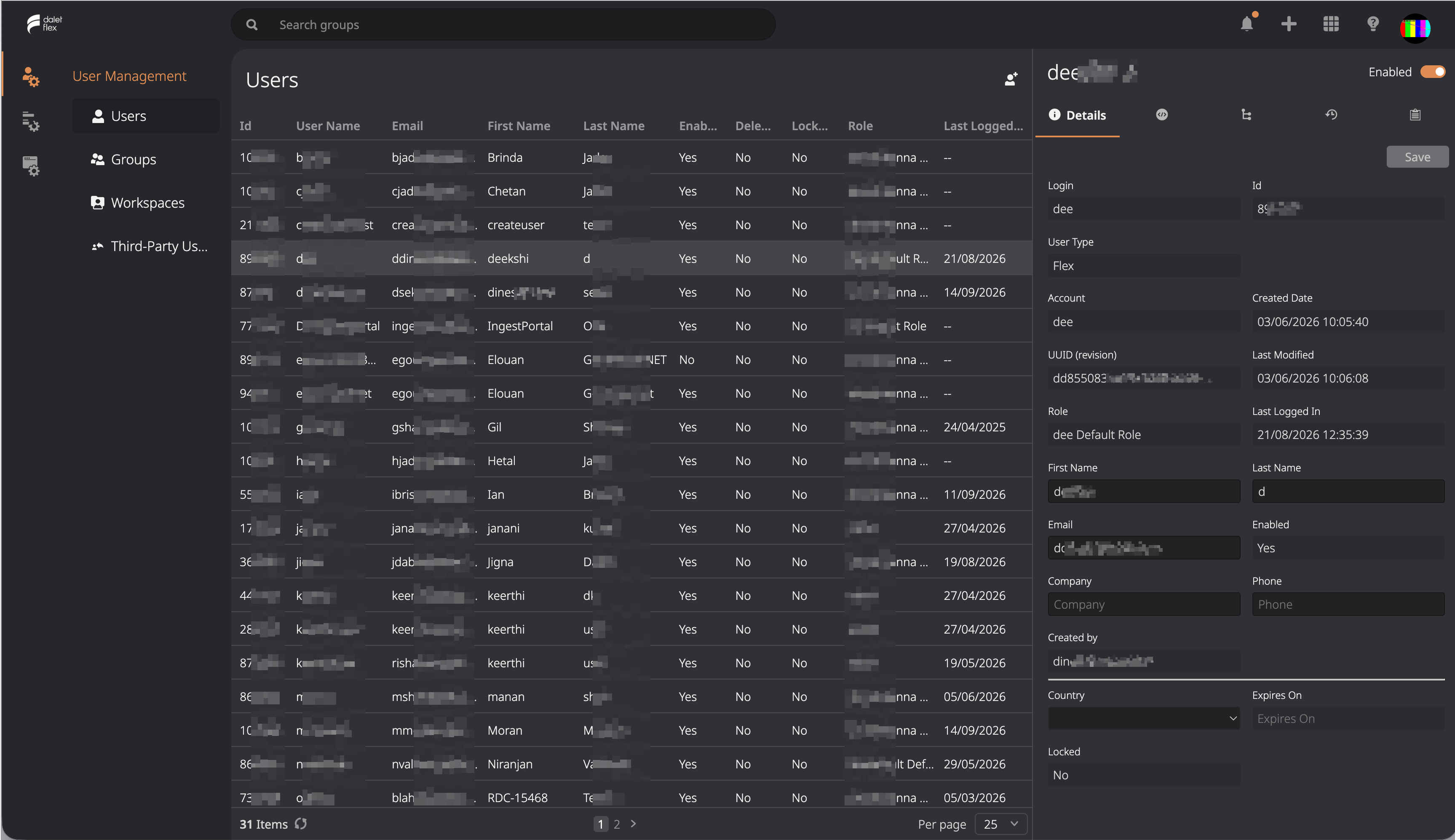Open the Country dropdown
The width and height of the screenshot is (1455, 840).
coord(1143,718)
